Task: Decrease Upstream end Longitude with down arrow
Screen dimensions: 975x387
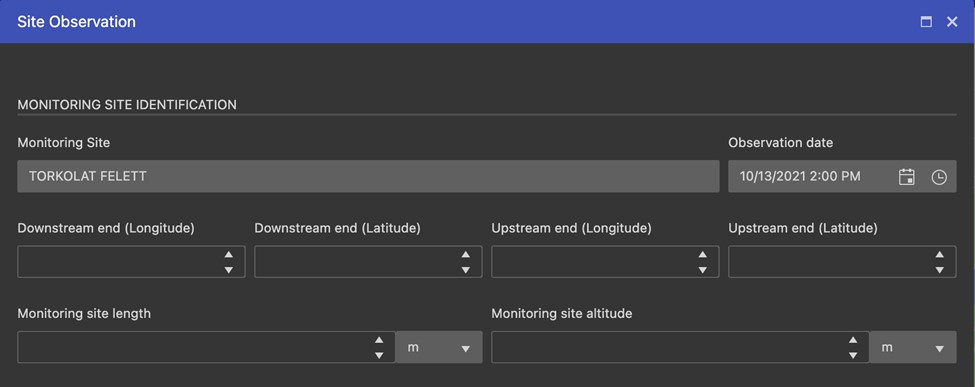Action: coord(703,269)
